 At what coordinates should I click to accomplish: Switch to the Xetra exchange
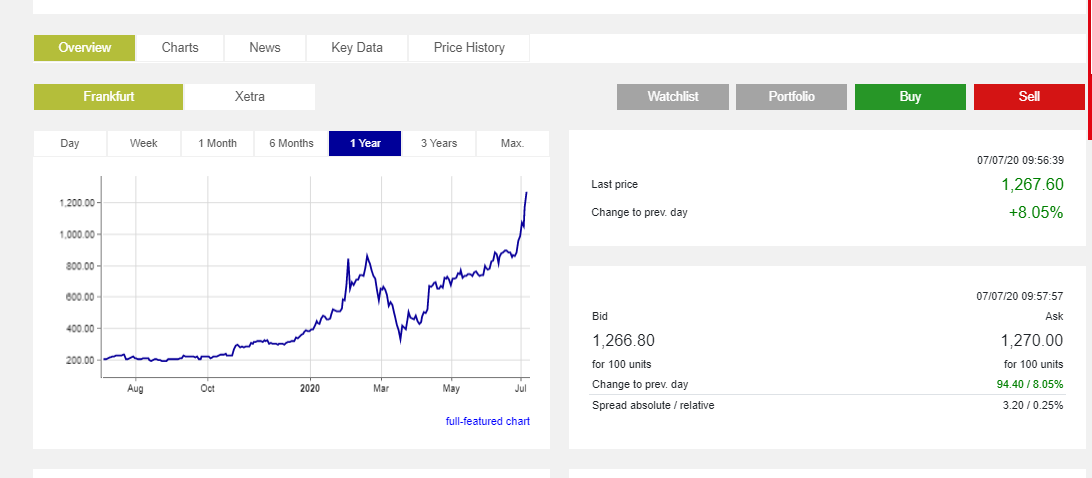point(250,97)
